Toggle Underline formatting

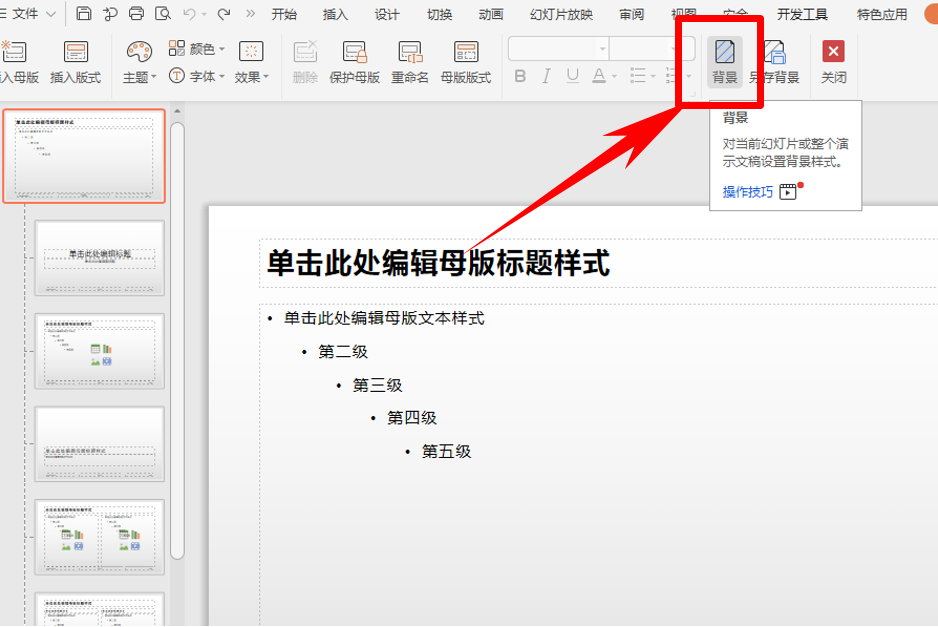coord(572,76)
